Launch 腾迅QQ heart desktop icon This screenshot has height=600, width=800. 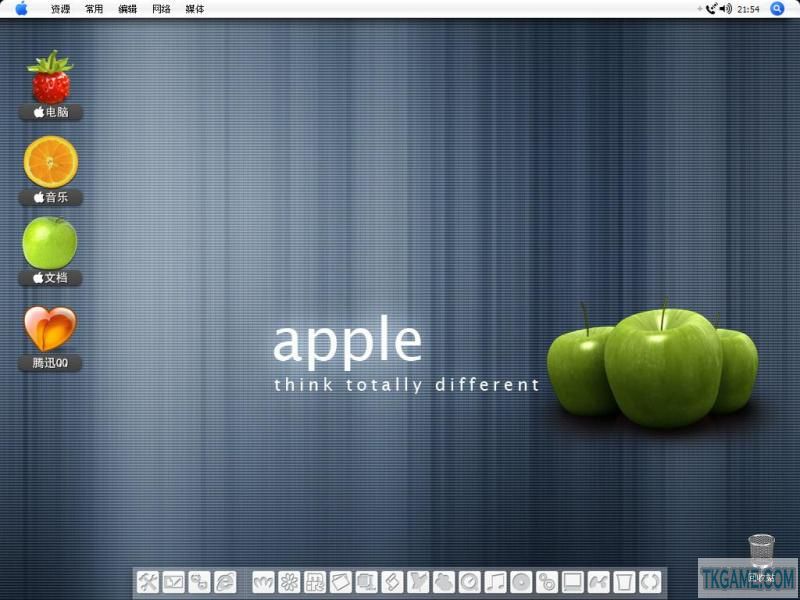[x=50, y=329]
